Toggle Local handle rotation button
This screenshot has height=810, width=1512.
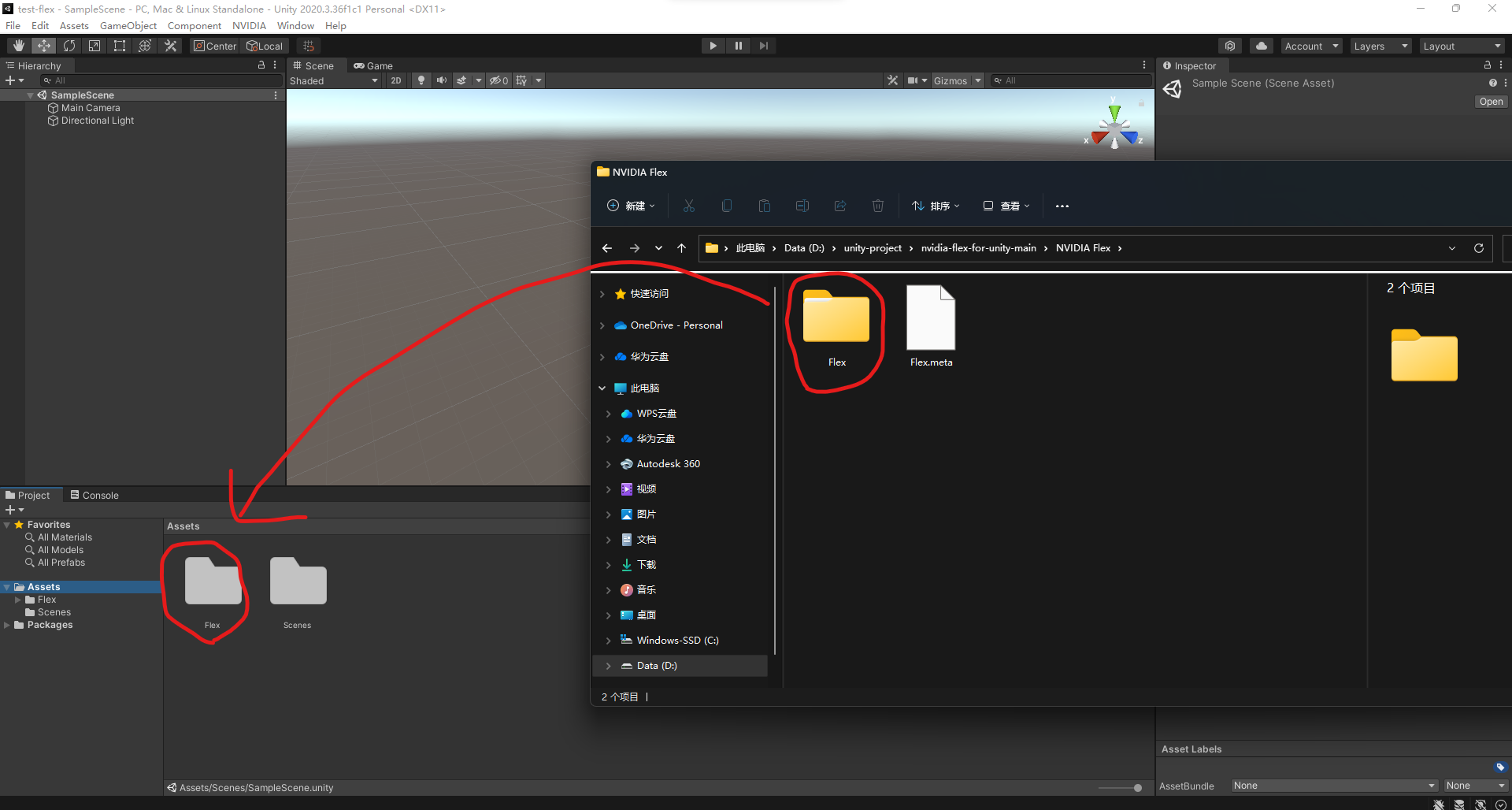(265, 46)
